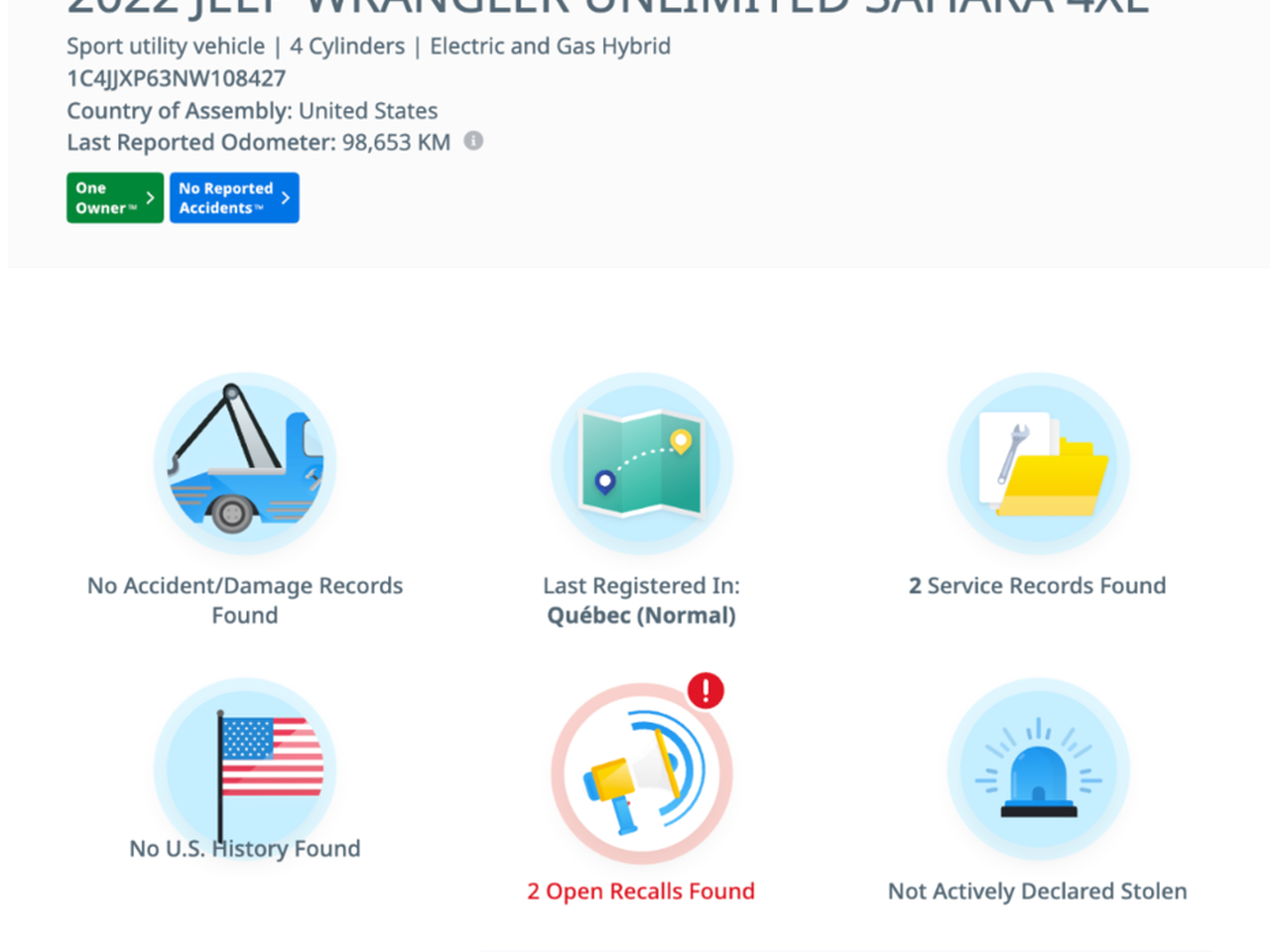Expand the No Reported Accidents badge arrow
1270x952 pixels.
pos(285,198)
